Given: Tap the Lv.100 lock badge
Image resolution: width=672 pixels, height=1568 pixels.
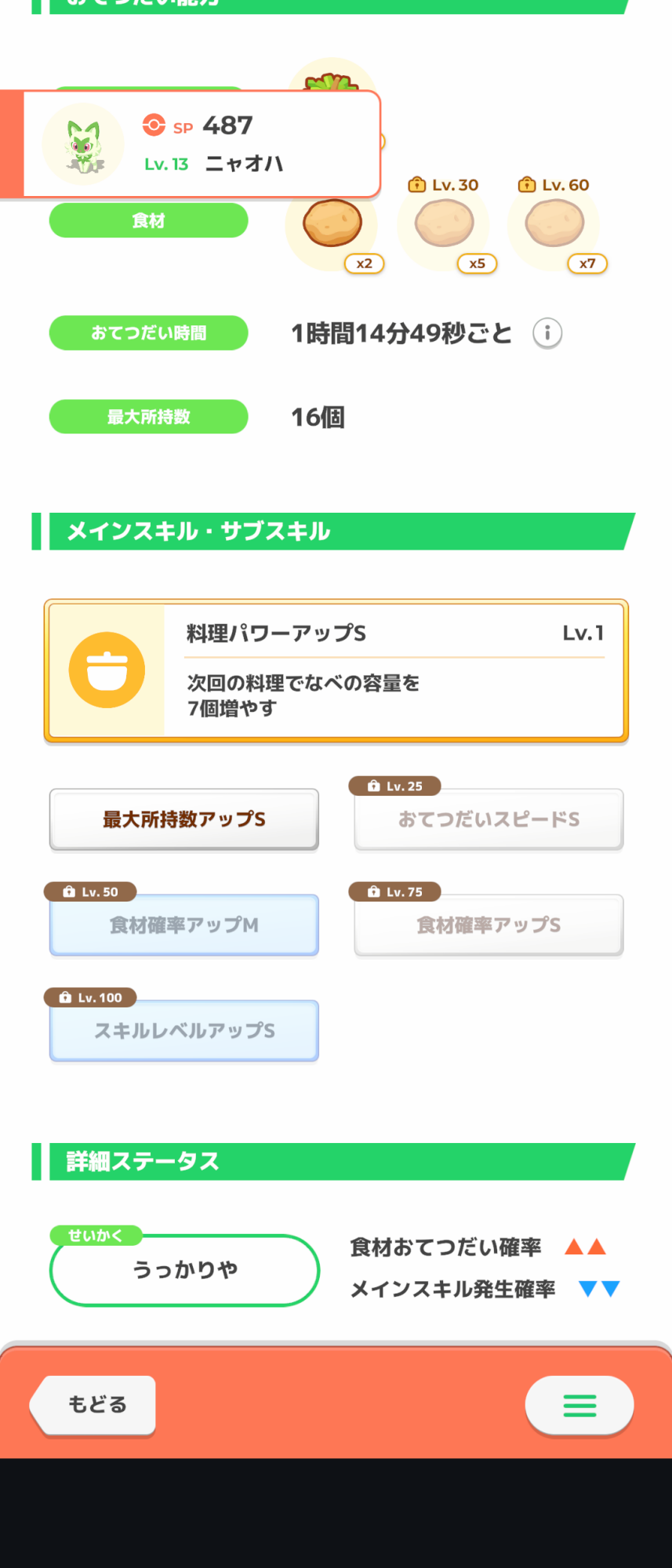Looking at the screenshot, I should (90, 997).
